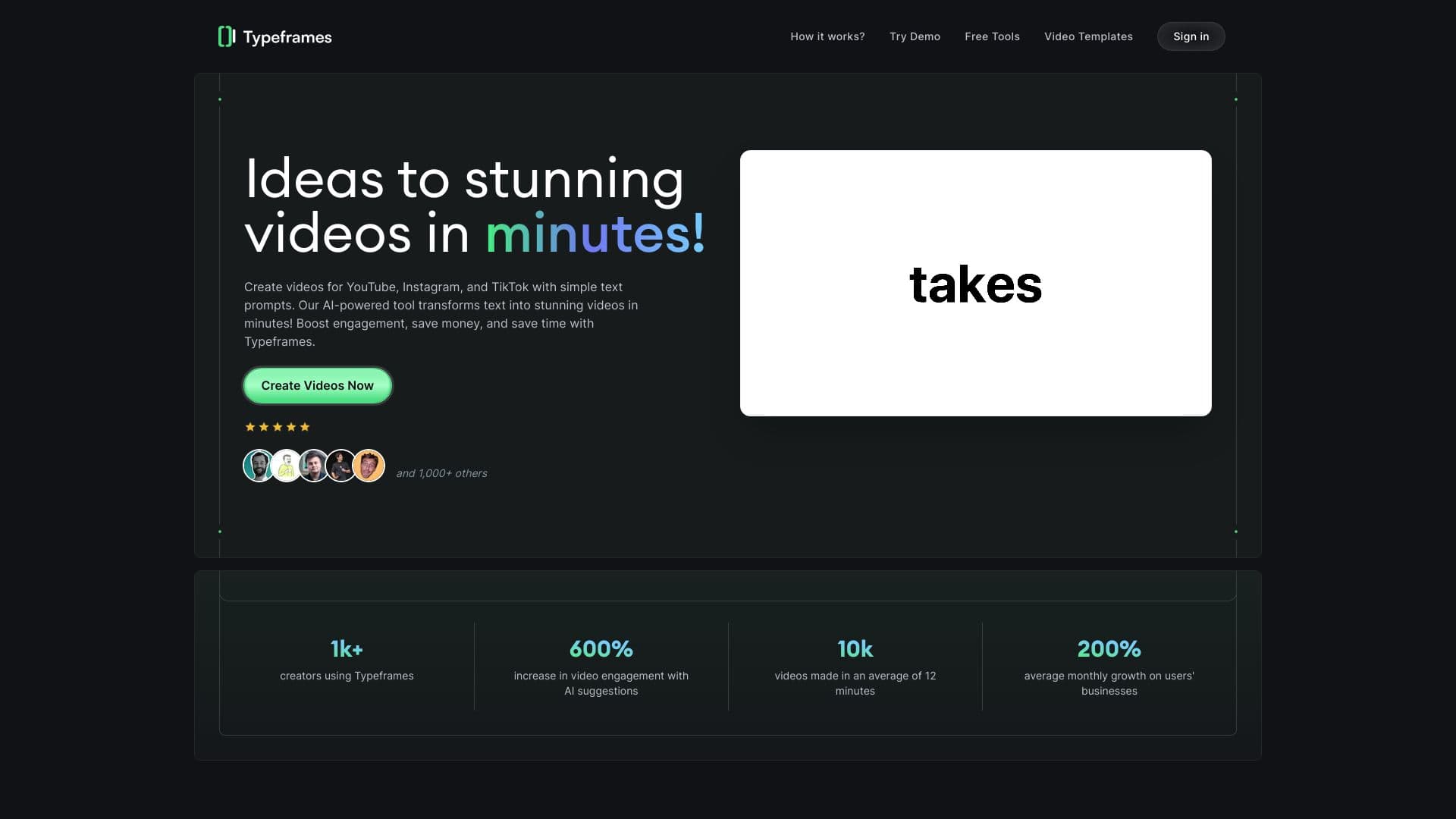
Task: Click the yellow-shirted user avatar
Action: pos(287,465)
